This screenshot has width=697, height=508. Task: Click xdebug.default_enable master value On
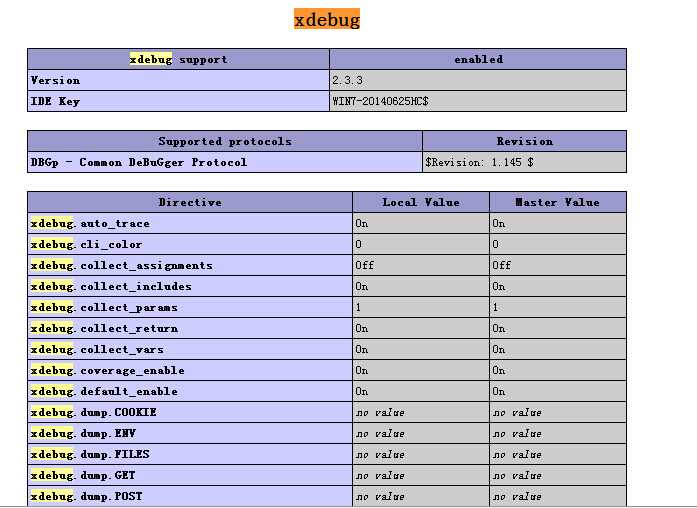tap(558, 392)
